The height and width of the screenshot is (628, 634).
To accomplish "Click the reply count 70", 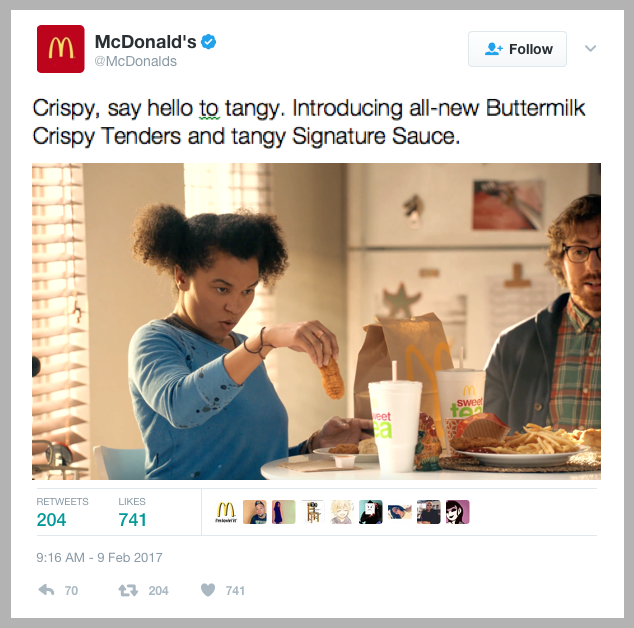I will pos(71,591).
